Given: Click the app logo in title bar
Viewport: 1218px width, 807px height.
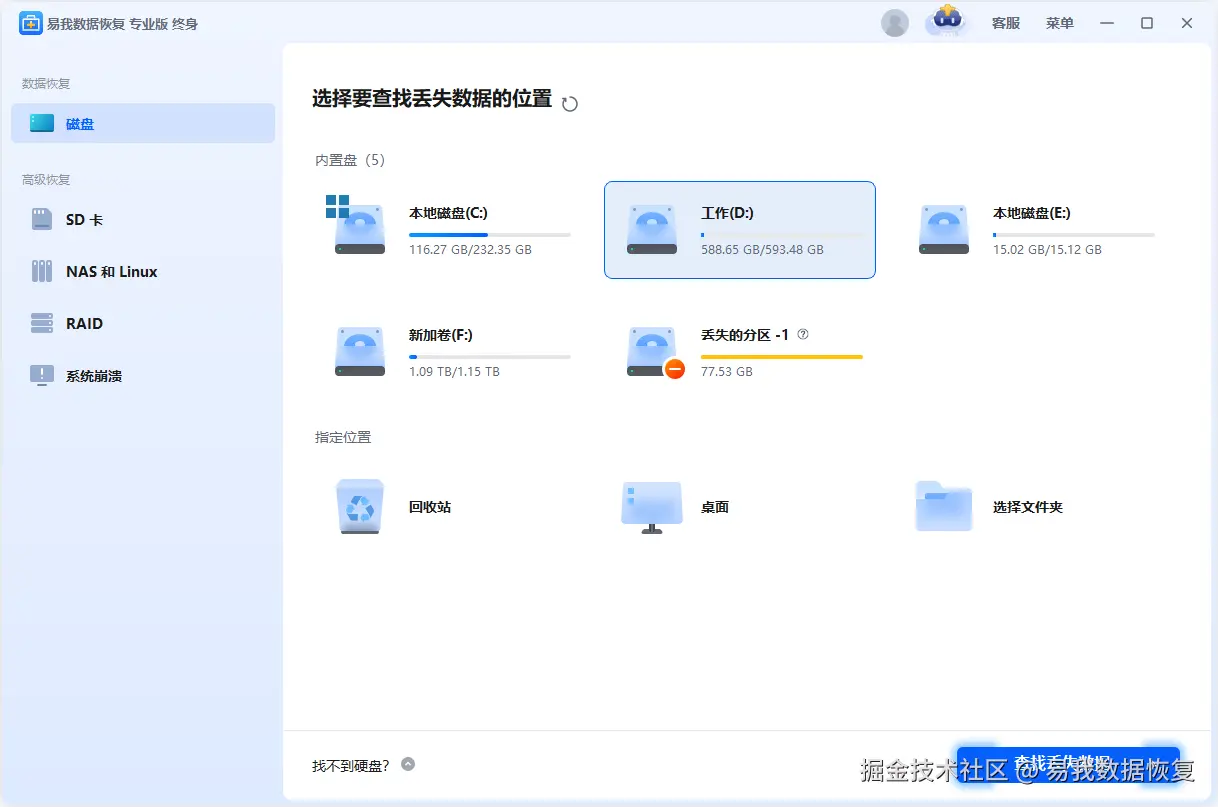Looking at the screenshot, I should [30, 23].
